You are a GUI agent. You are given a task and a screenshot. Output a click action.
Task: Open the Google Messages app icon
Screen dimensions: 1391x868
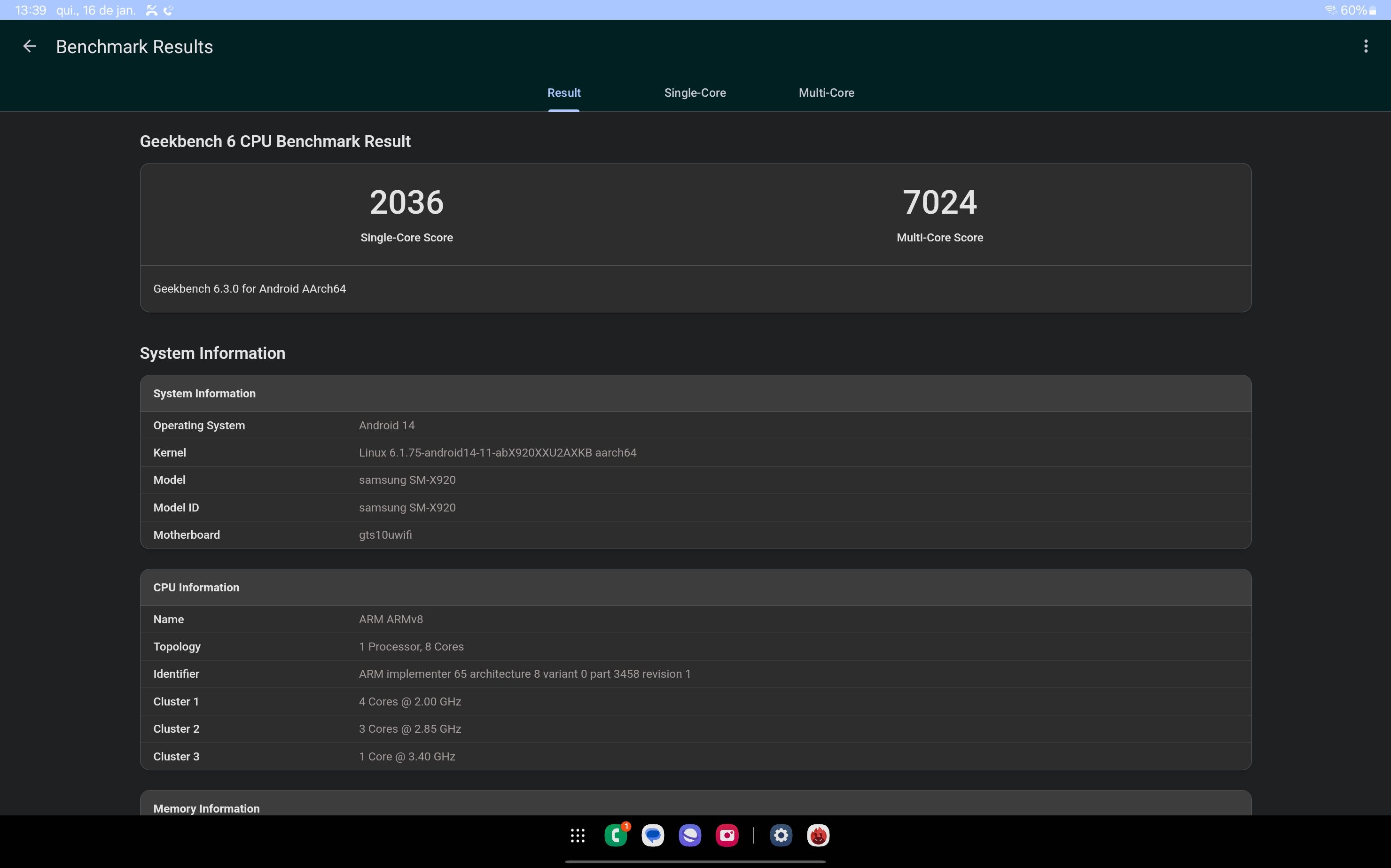click(652, 835)
